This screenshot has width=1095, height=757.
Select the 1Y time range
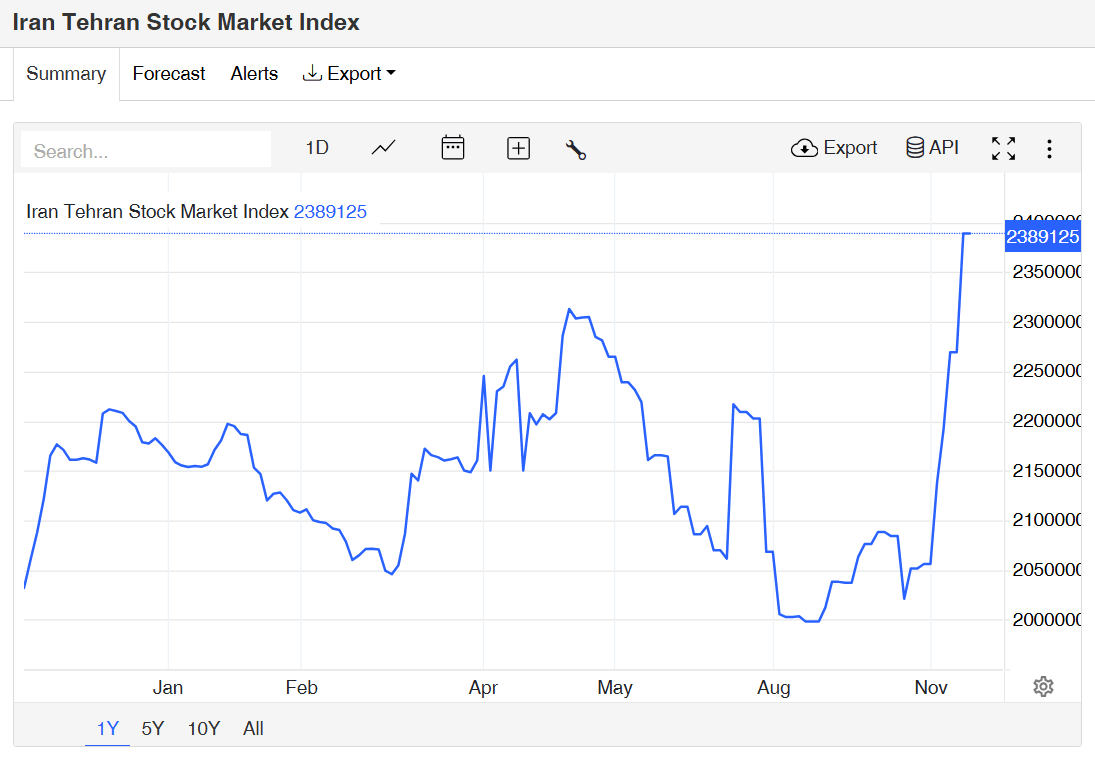tap(107, 728)
